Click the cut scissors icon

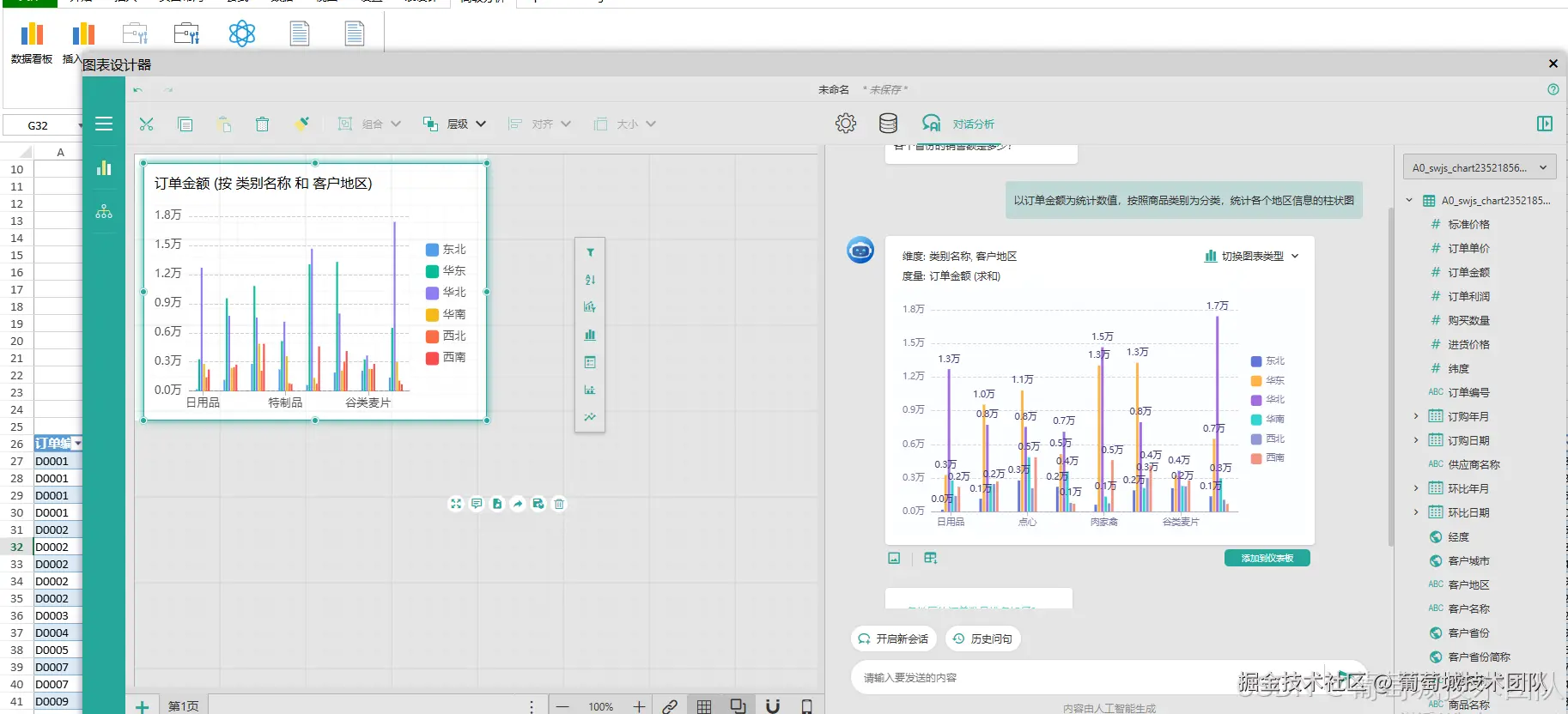(x=147, y=124)
